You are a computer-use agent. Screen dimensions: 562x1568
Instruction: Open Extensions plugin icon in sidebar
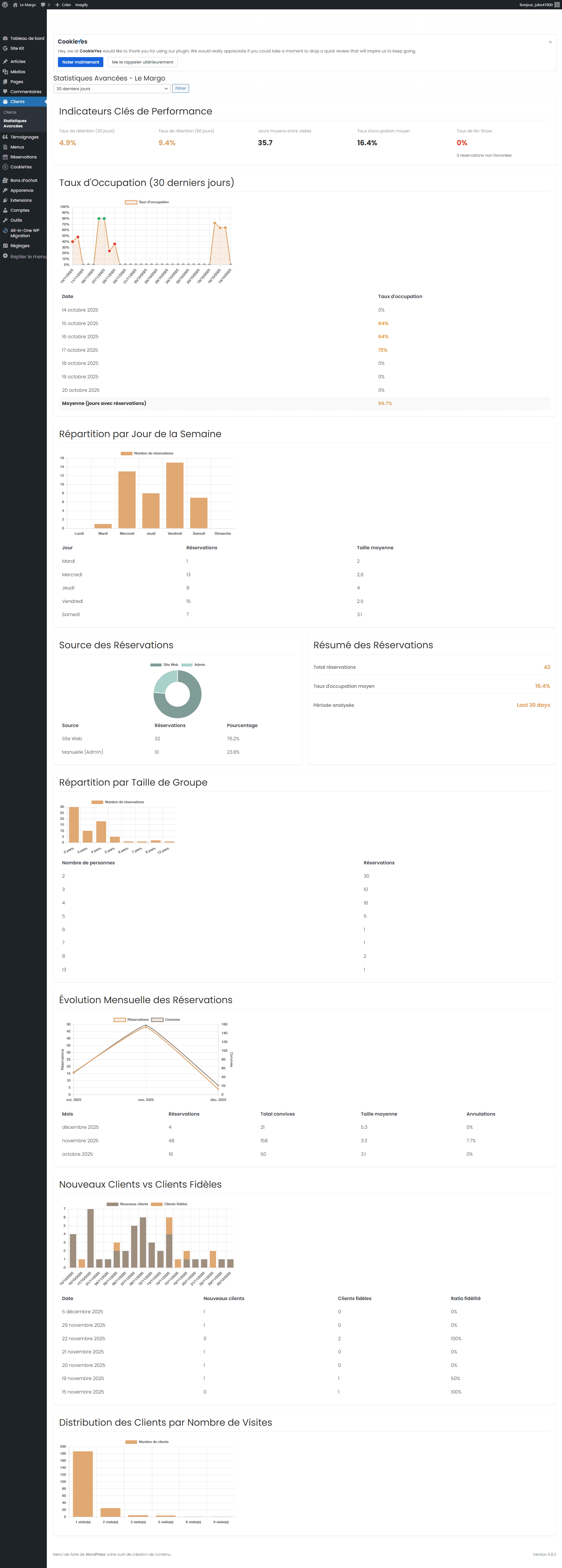pos(6,200)
